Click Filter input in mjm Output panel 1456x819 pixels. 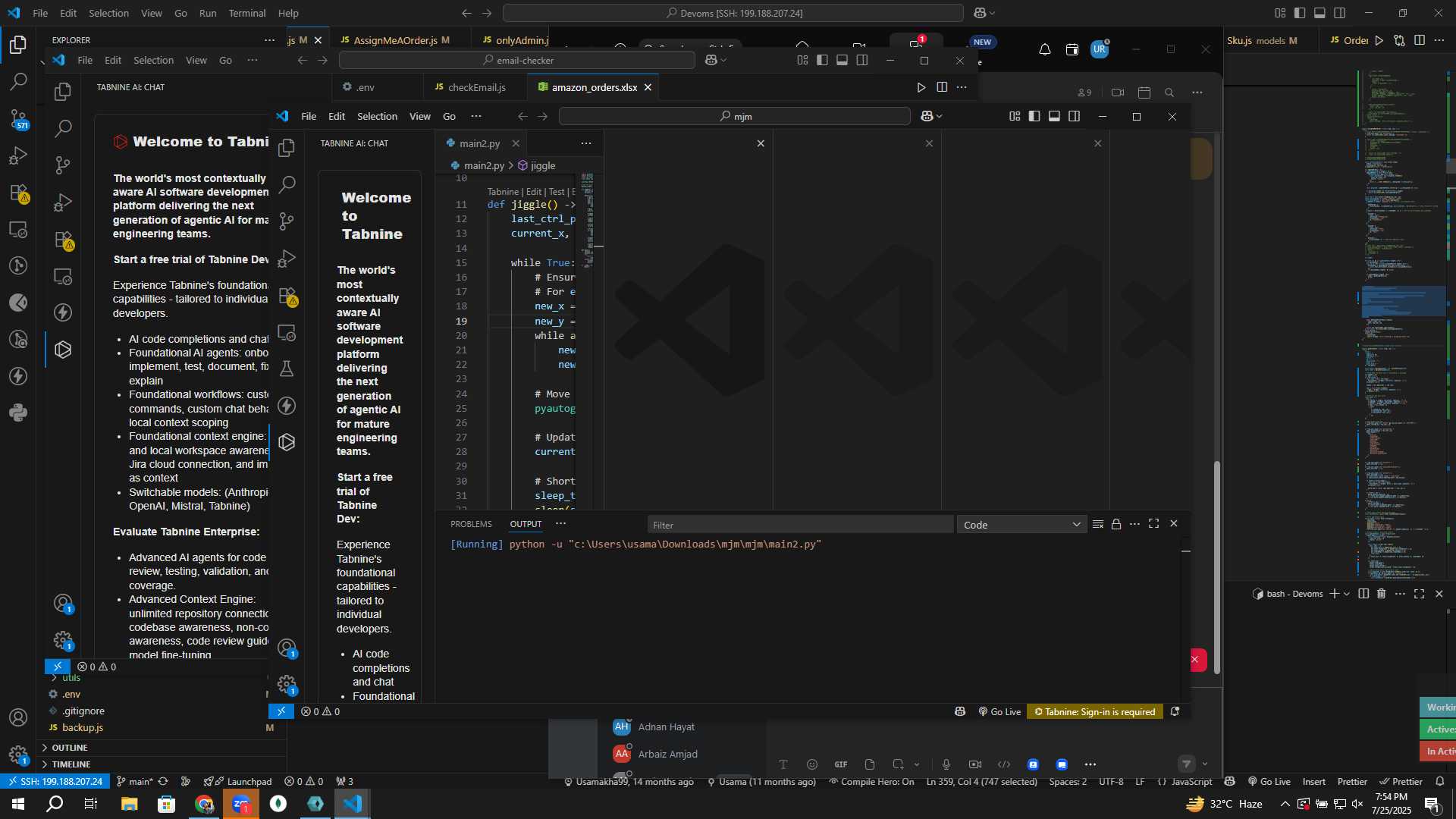(x=800, y=525)
